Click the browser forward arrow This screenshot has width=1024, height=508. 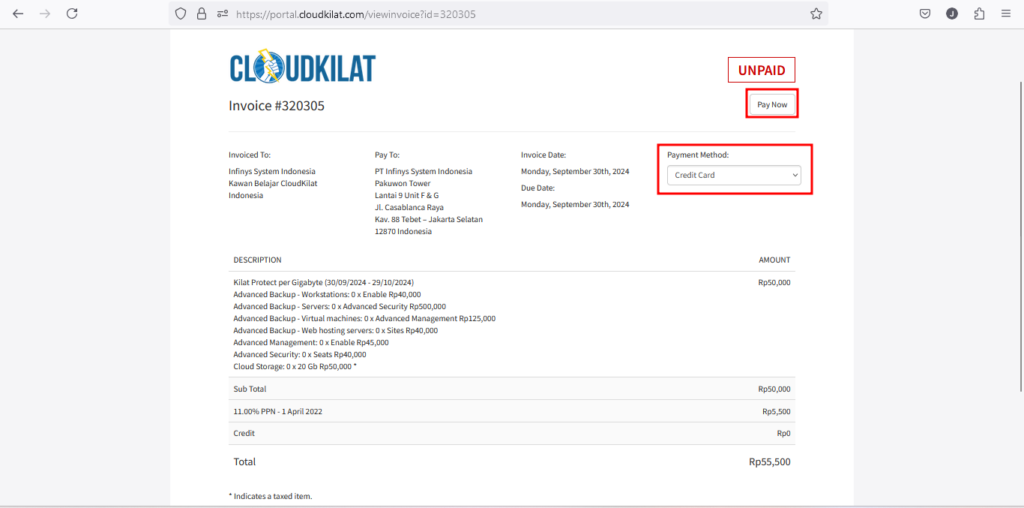tap(44, 14)
